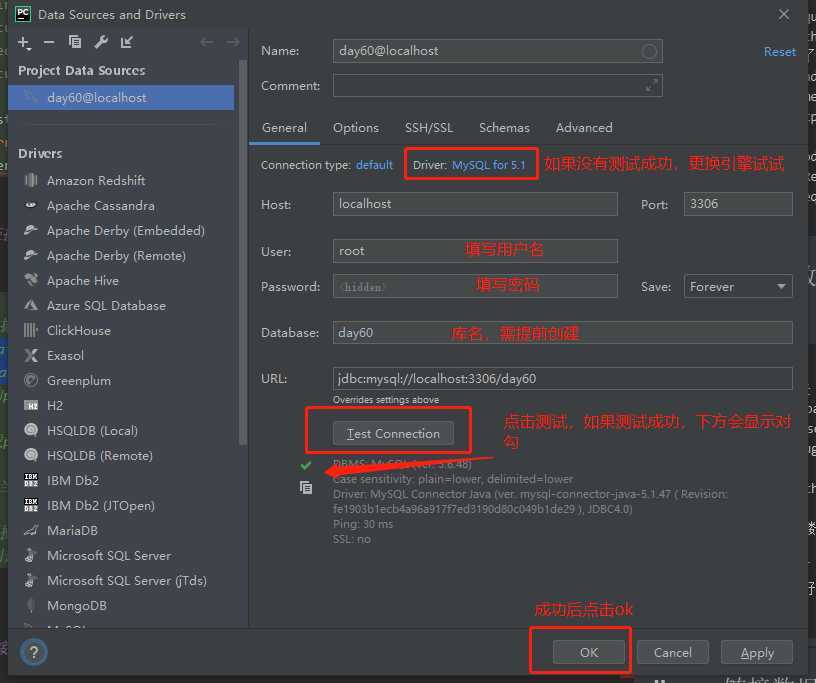The width and height of the screenshot is (816, 683).
Task: Focus the Database input field
Action: [563, 333]
